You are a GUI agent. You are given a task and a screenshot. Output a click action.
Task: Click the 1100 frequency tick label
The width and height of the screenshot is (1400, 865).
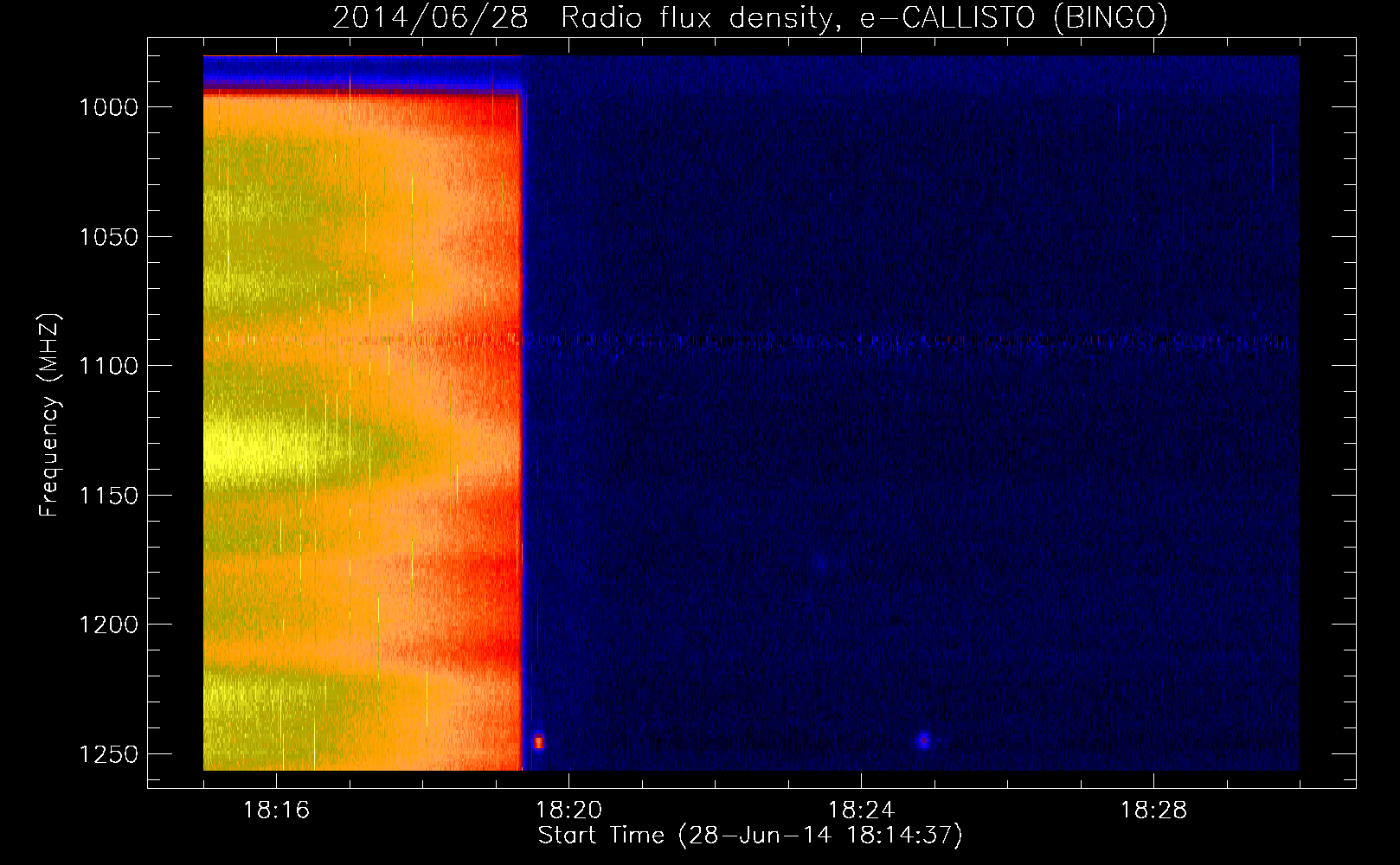coord(109,366)
